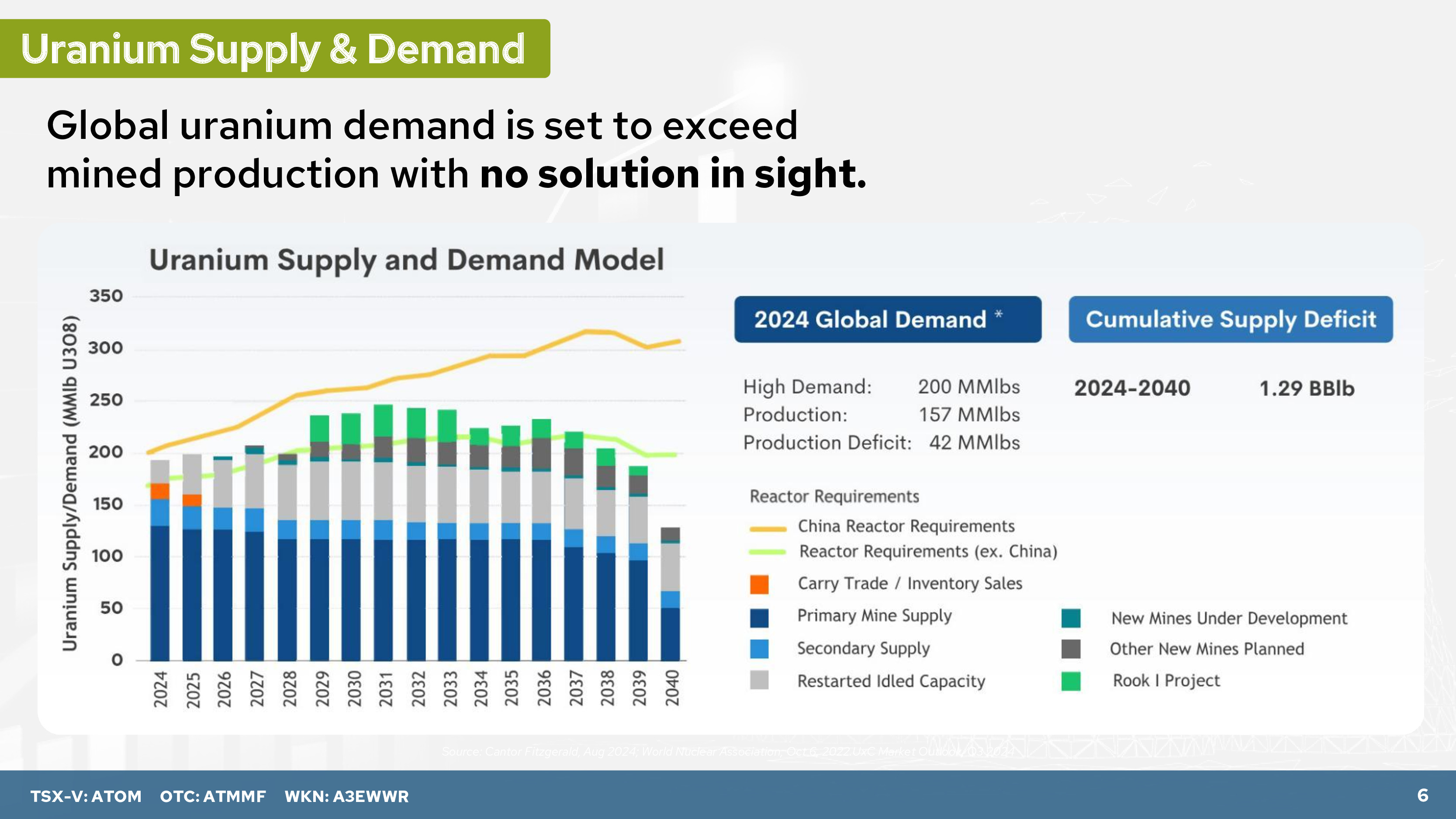1456x819 pixels.
Task: Click the Cumulative Supply Deficit header box
Action: 1231,319
